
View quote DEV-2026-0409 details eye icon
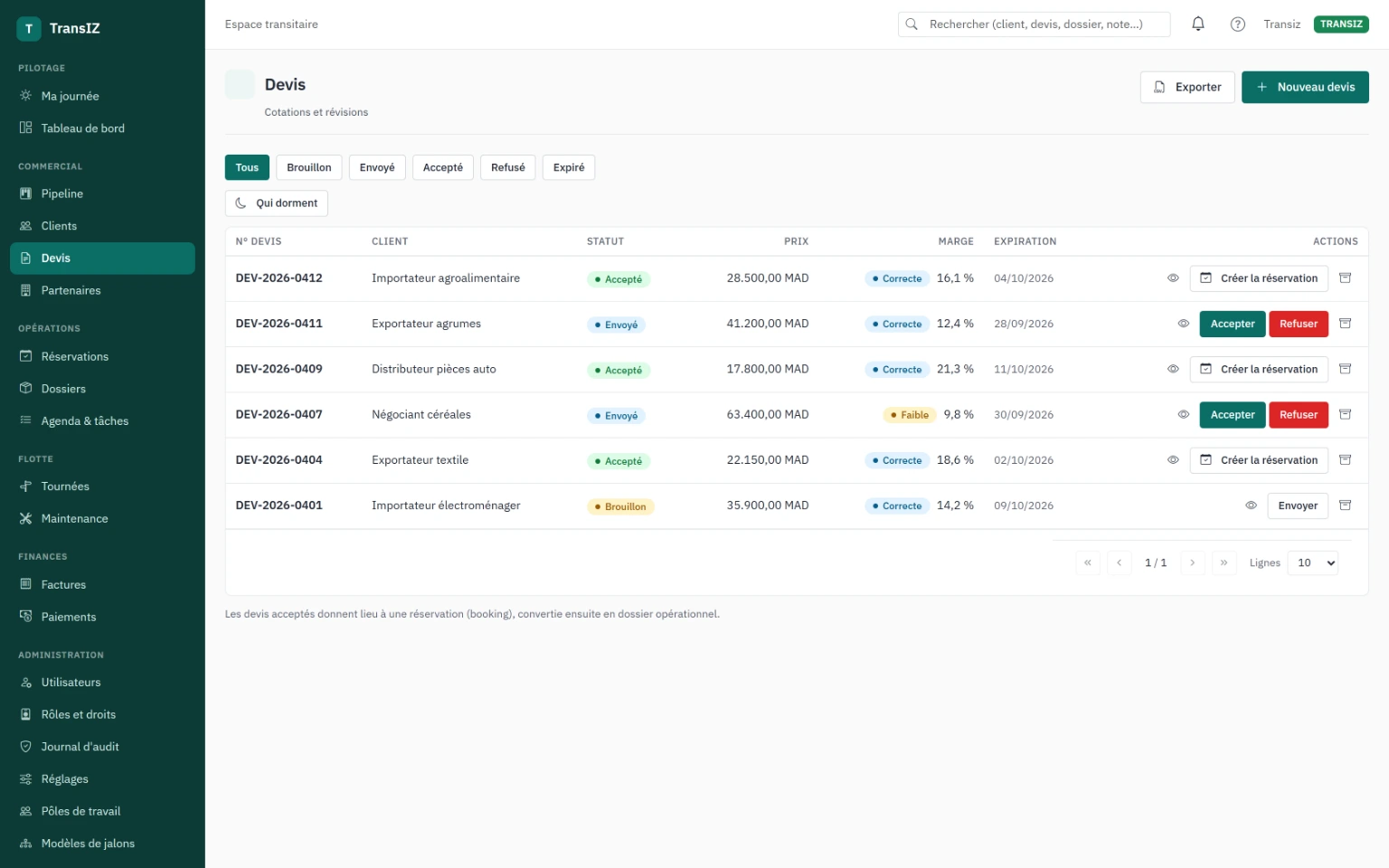pos(1173,369)
